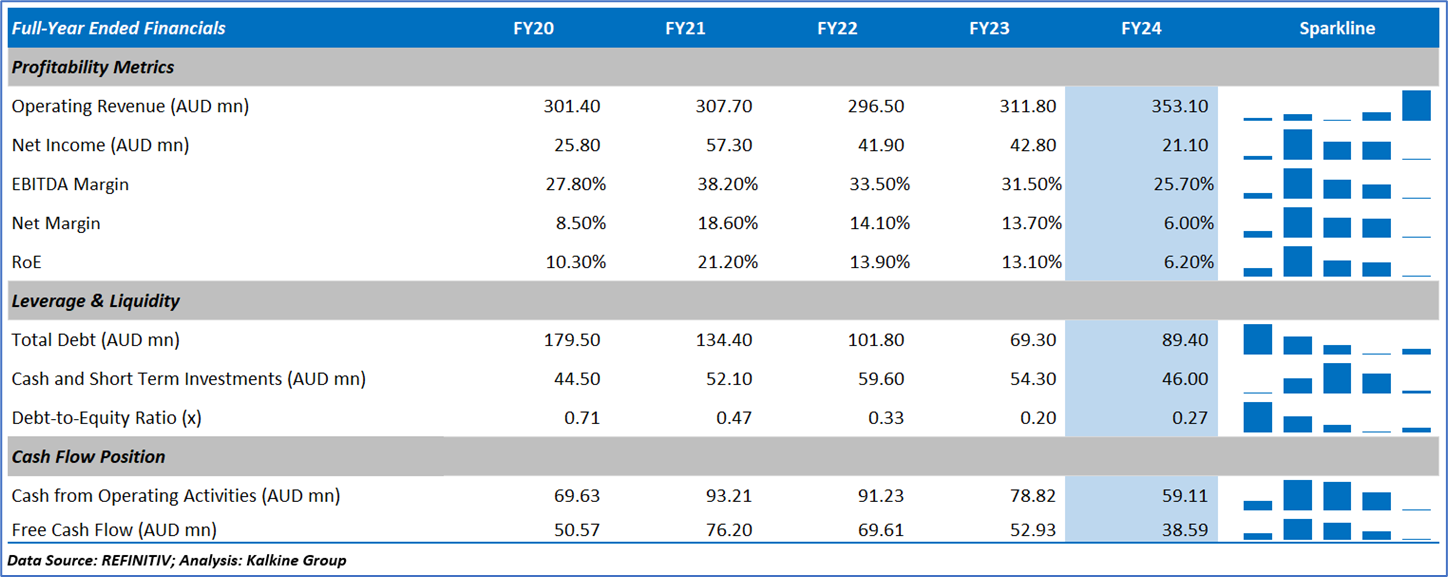The width and height of the screenshot is (1448, 577).
Task: Click the FY20 Cash from Operating Activities value
Action: coord(577,496)
